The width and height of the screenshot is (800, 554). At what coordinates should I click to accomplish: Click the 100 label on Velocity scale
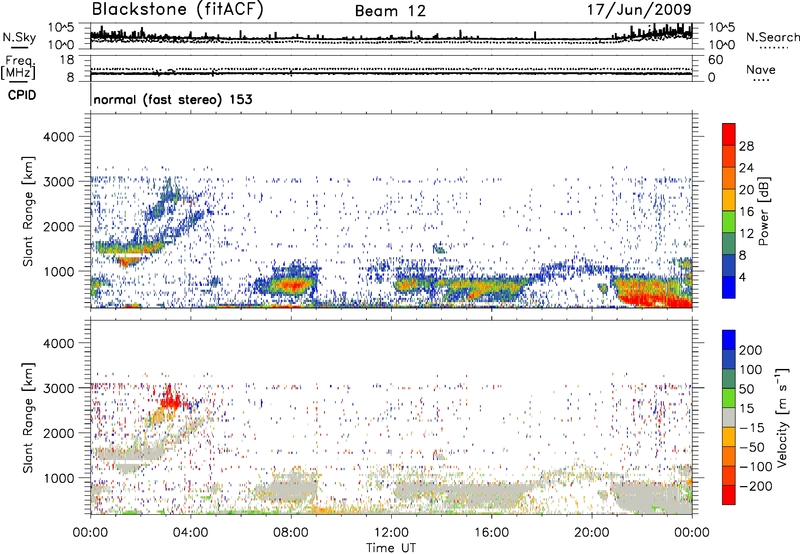[751, 369]
